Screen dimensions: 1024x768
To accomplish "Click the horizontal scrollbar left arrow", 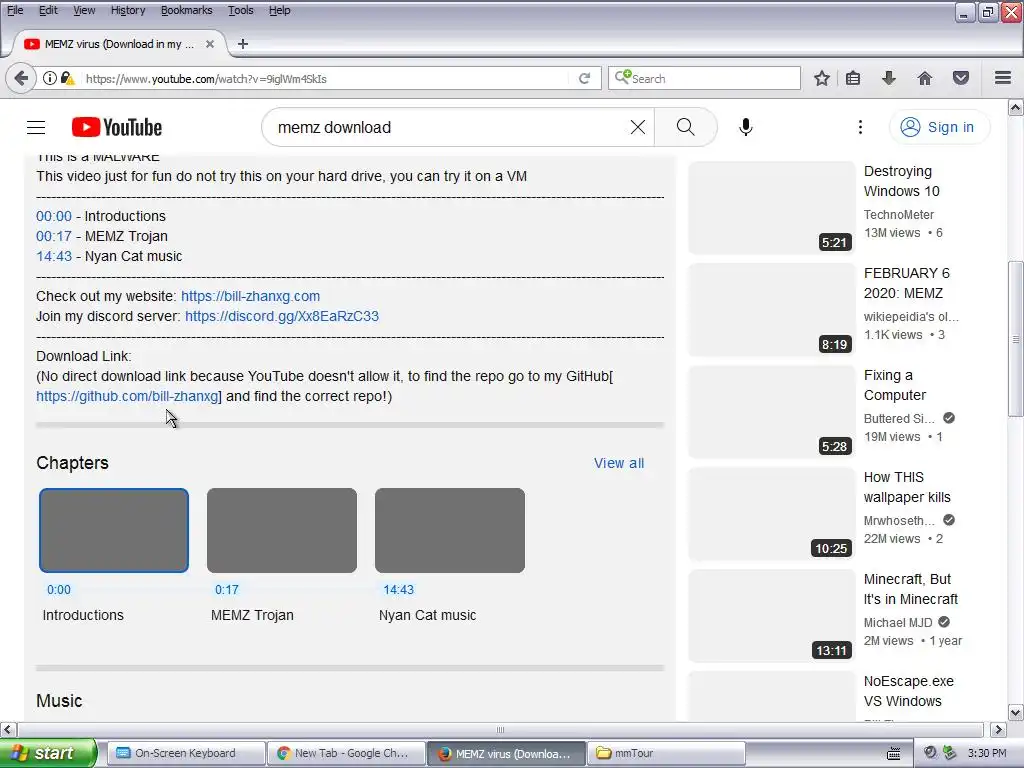I will (8, 729).
